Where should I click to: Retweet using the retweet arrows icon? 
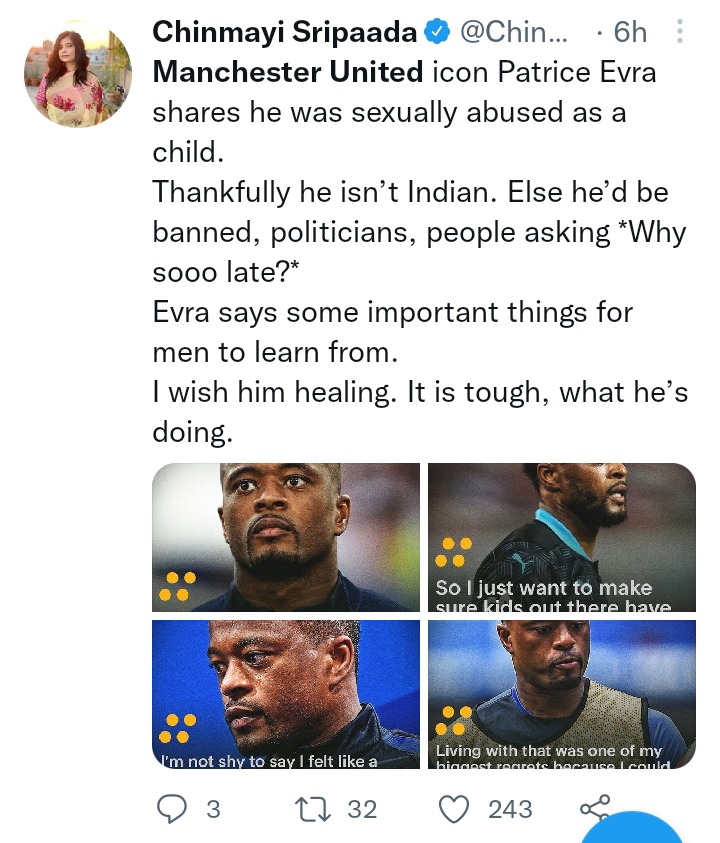coord(313,809)
